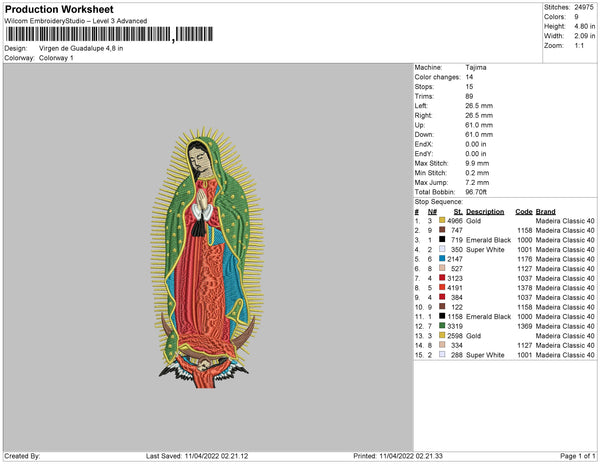Click the 'Last Saved: 11/04/2022 02.21.12' footer
Screen dimensions: 600x464
(197, 456)
